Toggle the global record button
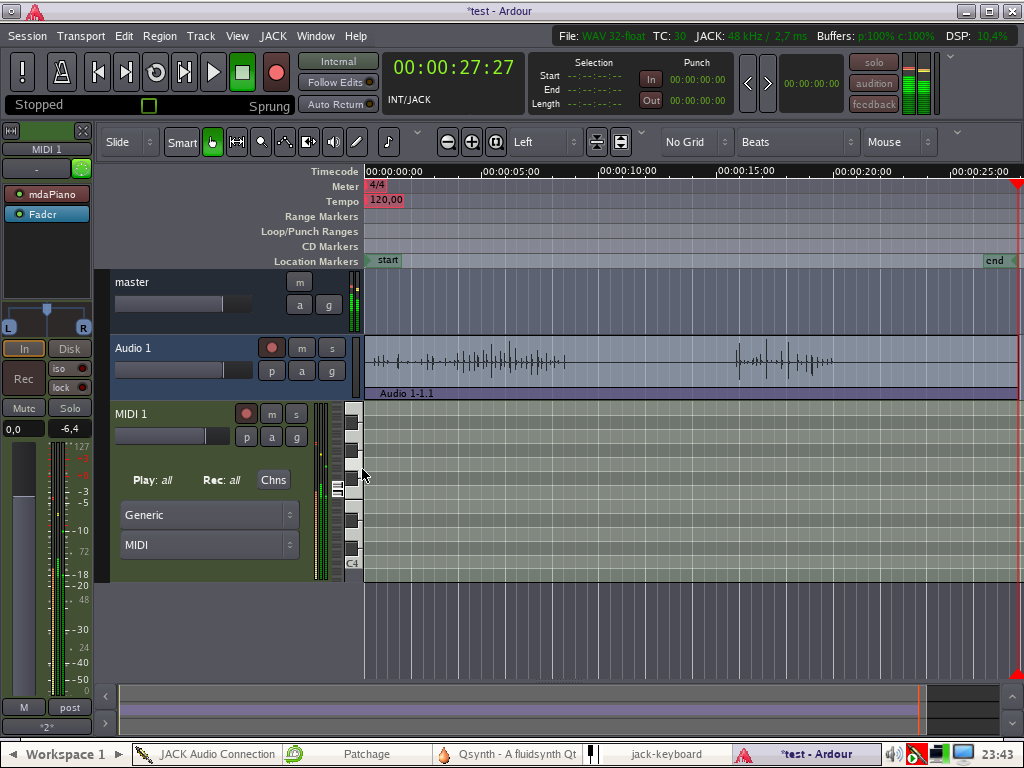1024x768 pixels. pyautogui.click(x=276, y=72)
